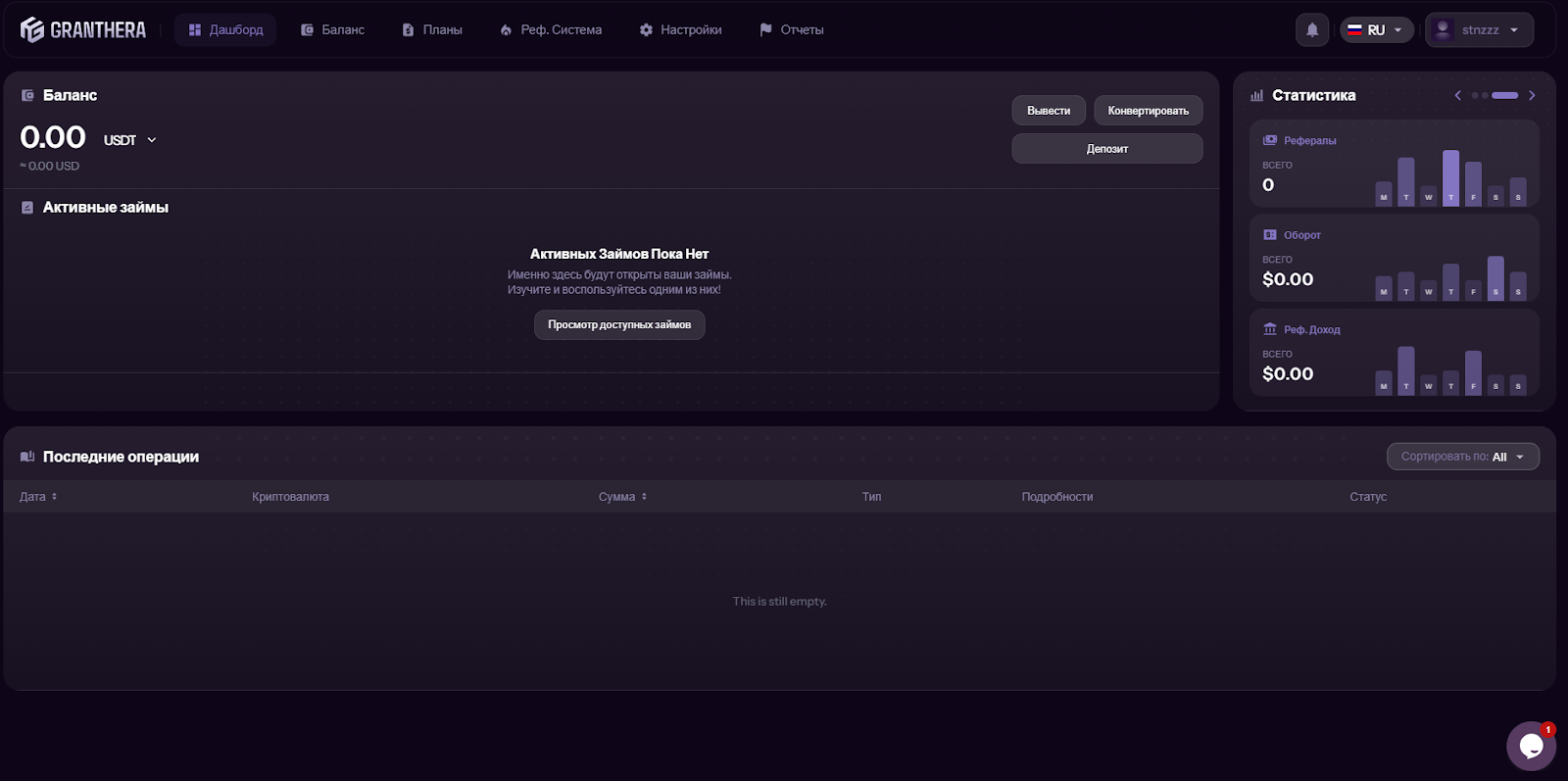Click the Рефералы card icon
This screenshot has height=781, width=1568.
[1270, 140]
